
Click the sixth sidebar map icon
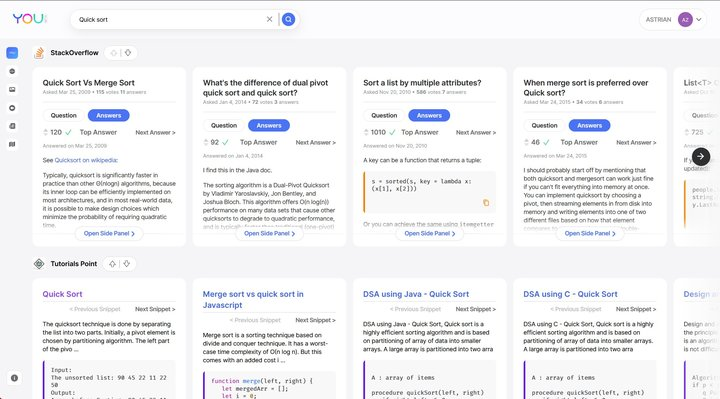tap(12, 144)
